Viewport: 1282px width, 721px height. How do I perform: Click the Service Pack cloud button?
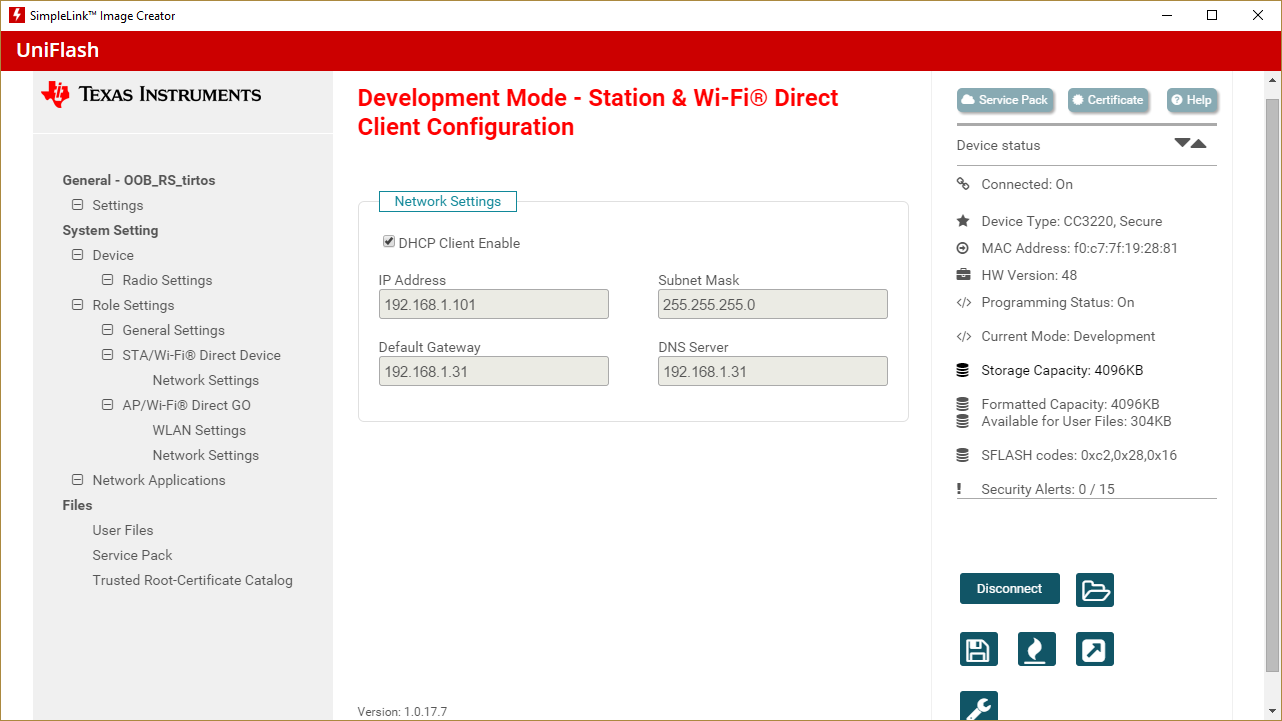(1004, 100)
